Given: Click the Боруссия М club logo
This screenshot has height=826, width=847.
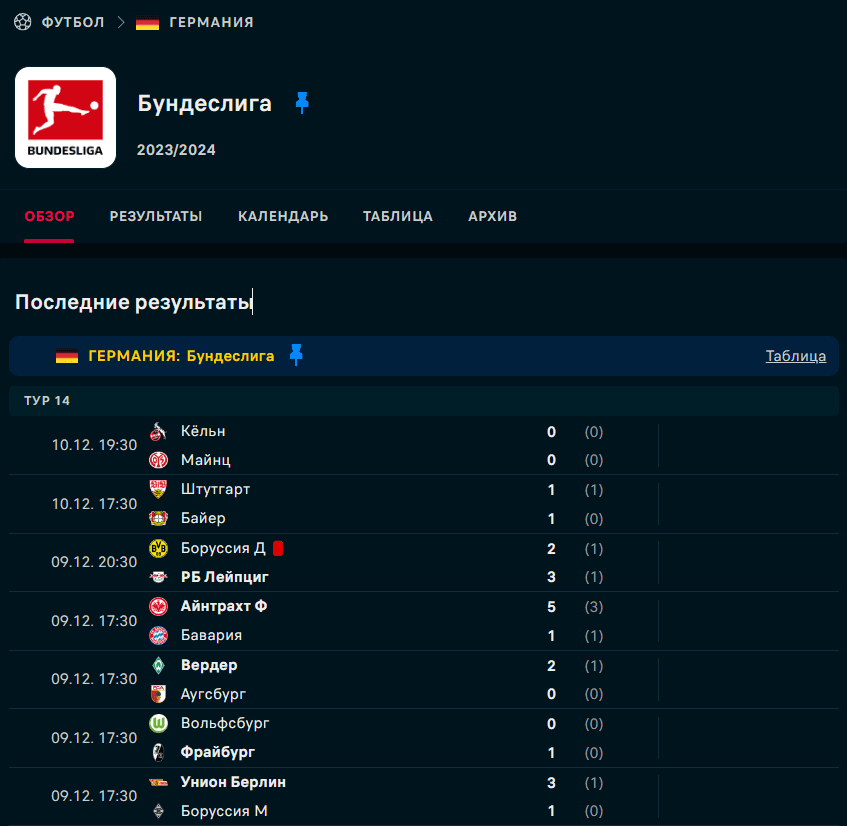Looking at the screenshot, I should 158,811.
